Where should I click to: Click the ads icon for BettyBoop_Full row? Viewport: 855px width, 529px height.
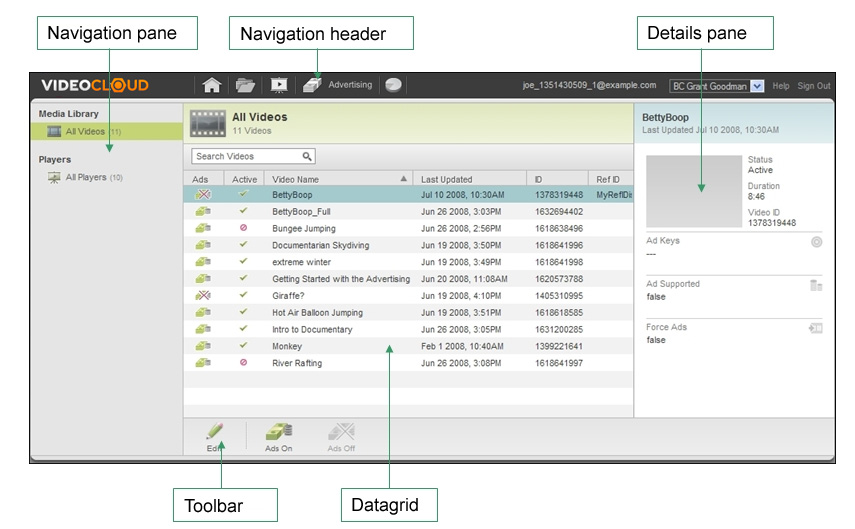(203, 212)
